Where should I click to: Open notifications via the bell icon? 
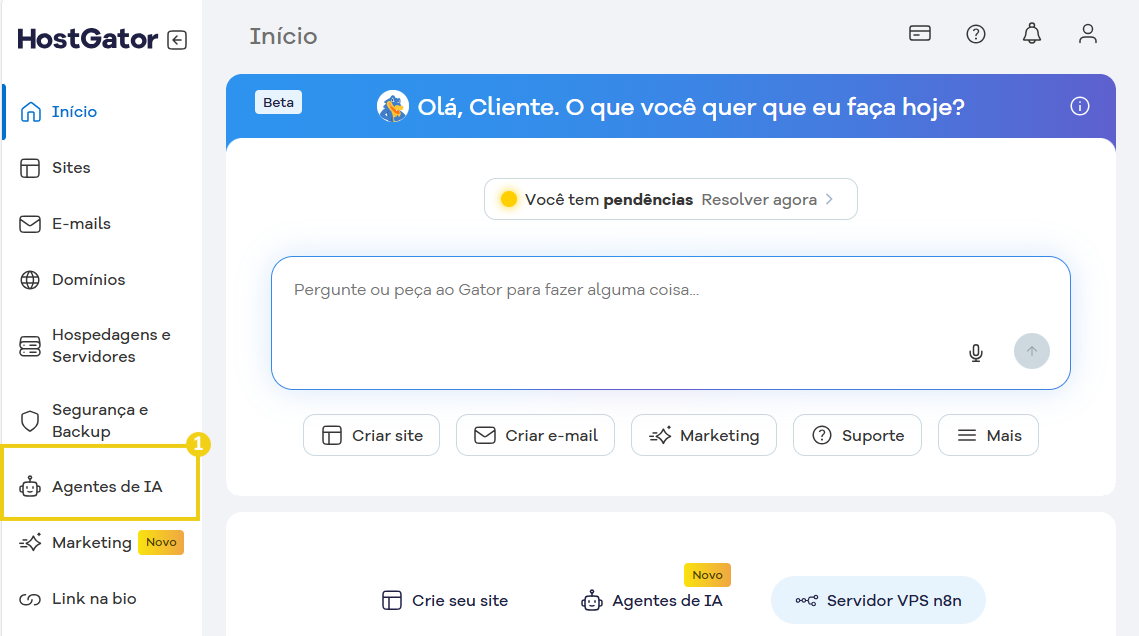(x=1031, y=33)
